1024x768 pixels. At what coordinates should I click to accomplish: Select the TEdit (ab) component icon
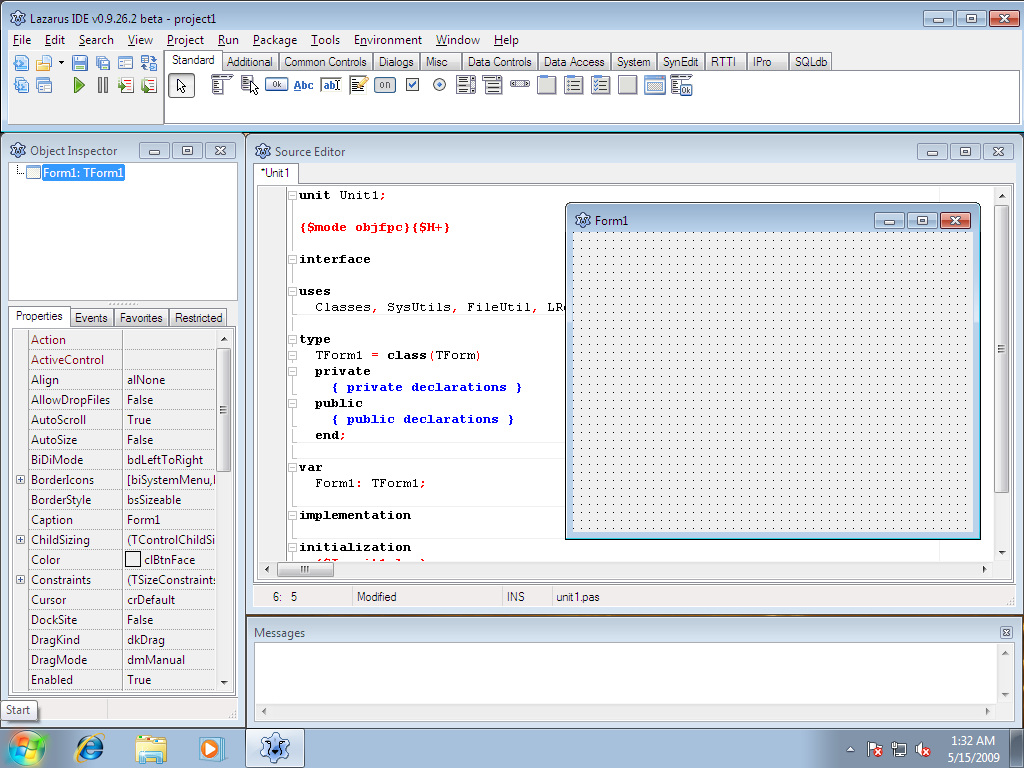[331, 85]
